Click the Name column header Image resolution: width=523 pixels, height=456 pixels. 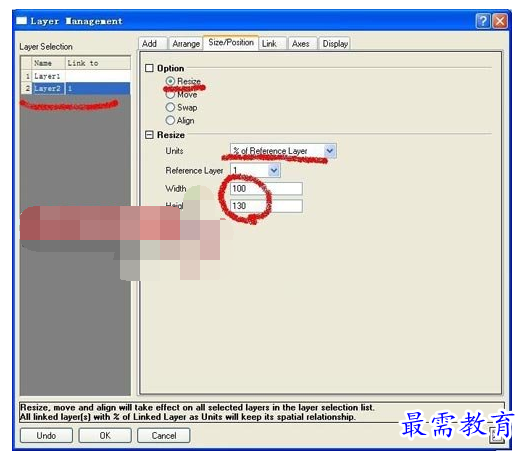48,63
